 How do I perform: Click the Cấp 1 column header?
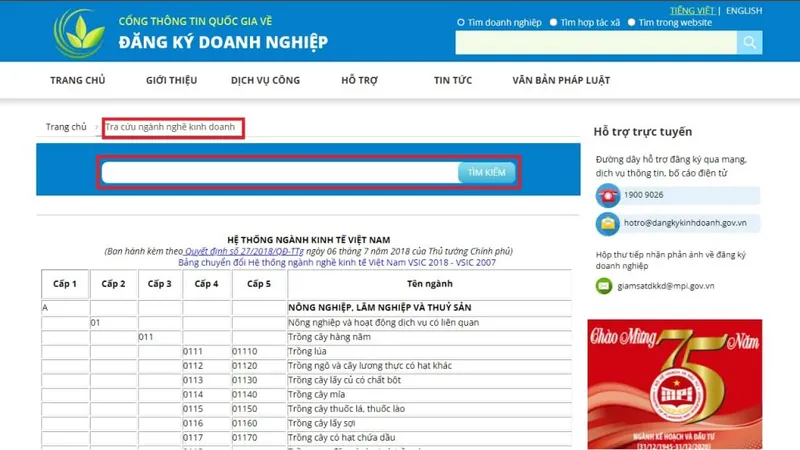[65, 284]
